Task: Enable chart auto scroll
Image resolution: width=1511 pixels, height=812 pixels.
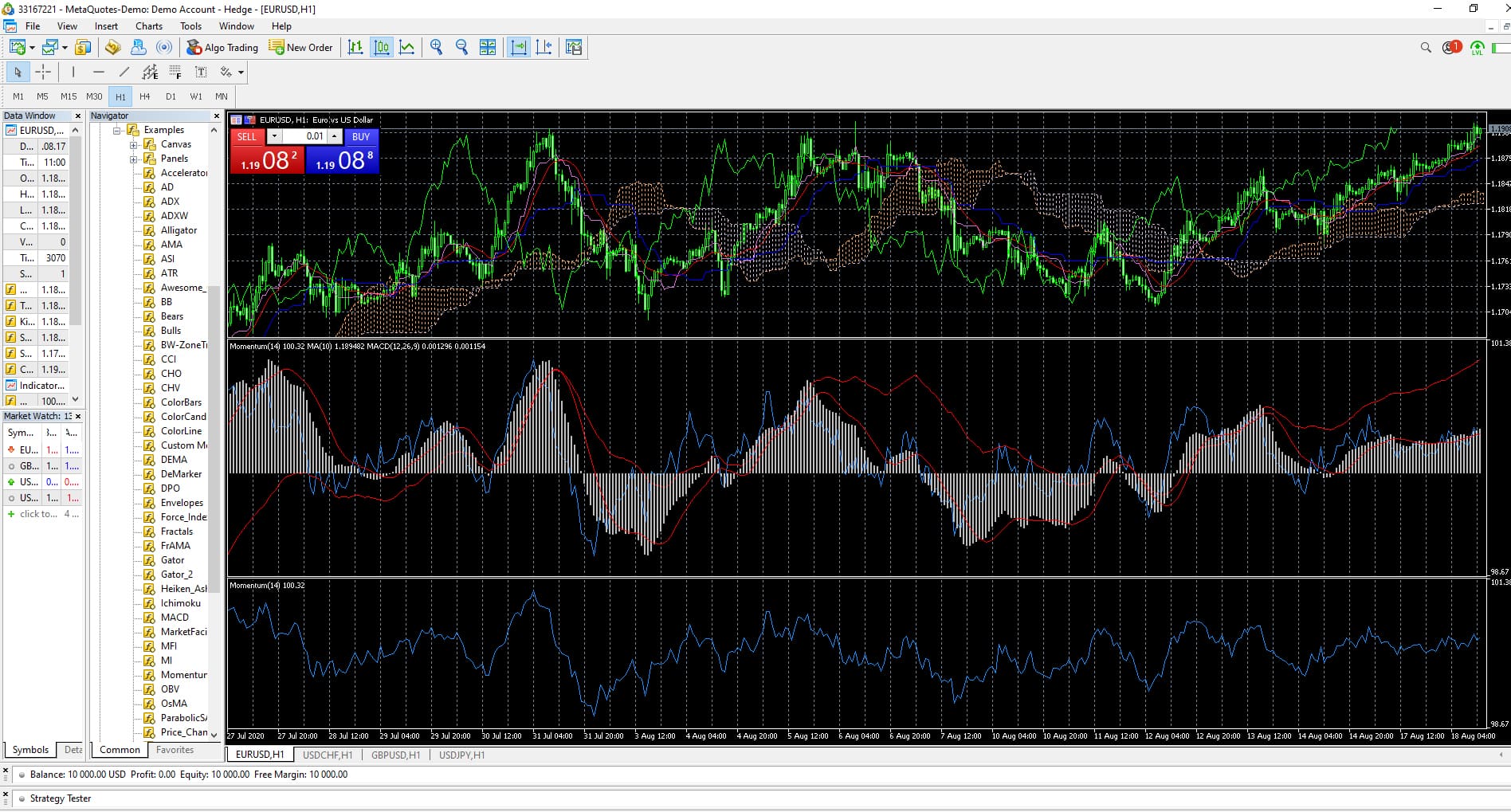Action: (x=519, y=47)
